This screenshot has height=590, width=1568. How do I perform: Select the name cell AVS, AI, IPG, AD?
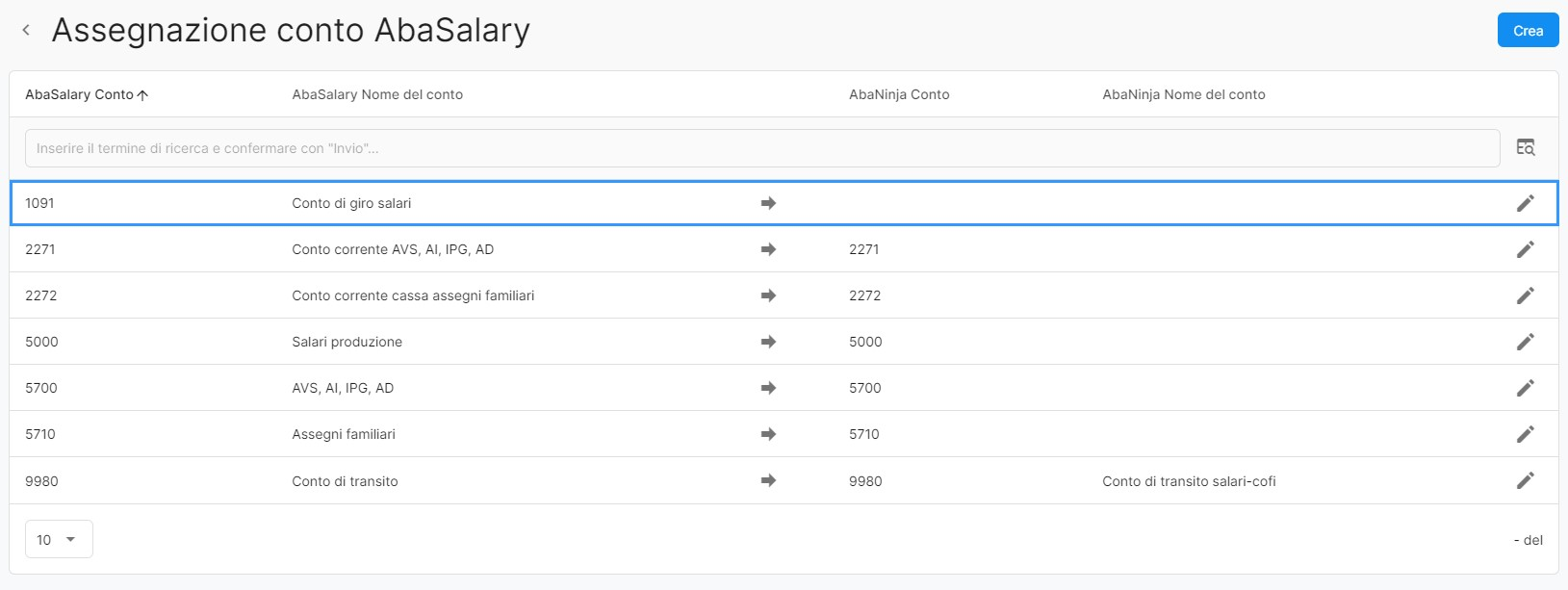click(x=343, y=388)
